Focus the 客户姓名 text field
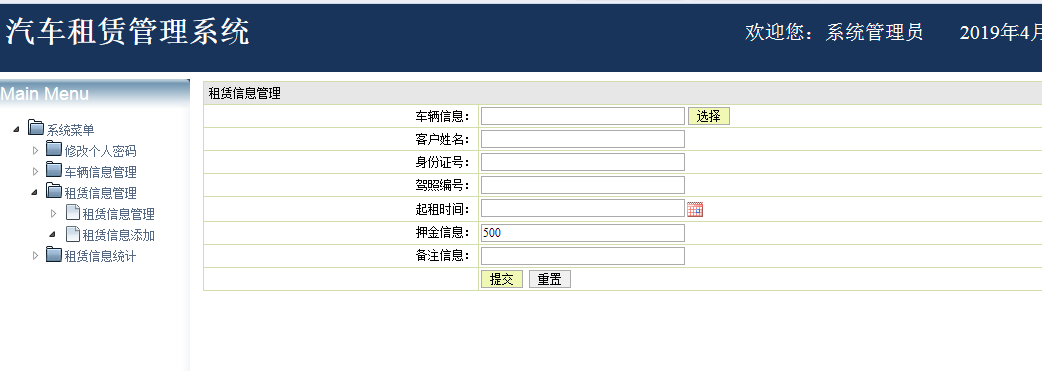This screenshot has height=371, width=1042. pos(583,139)
